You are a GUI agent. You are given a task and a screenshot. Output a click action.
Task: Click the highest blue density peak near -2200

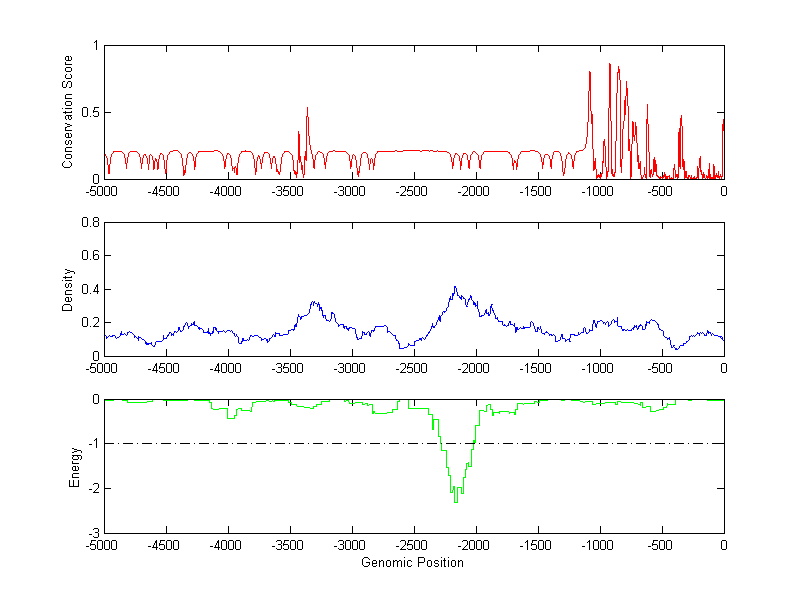tap(454, 288)
